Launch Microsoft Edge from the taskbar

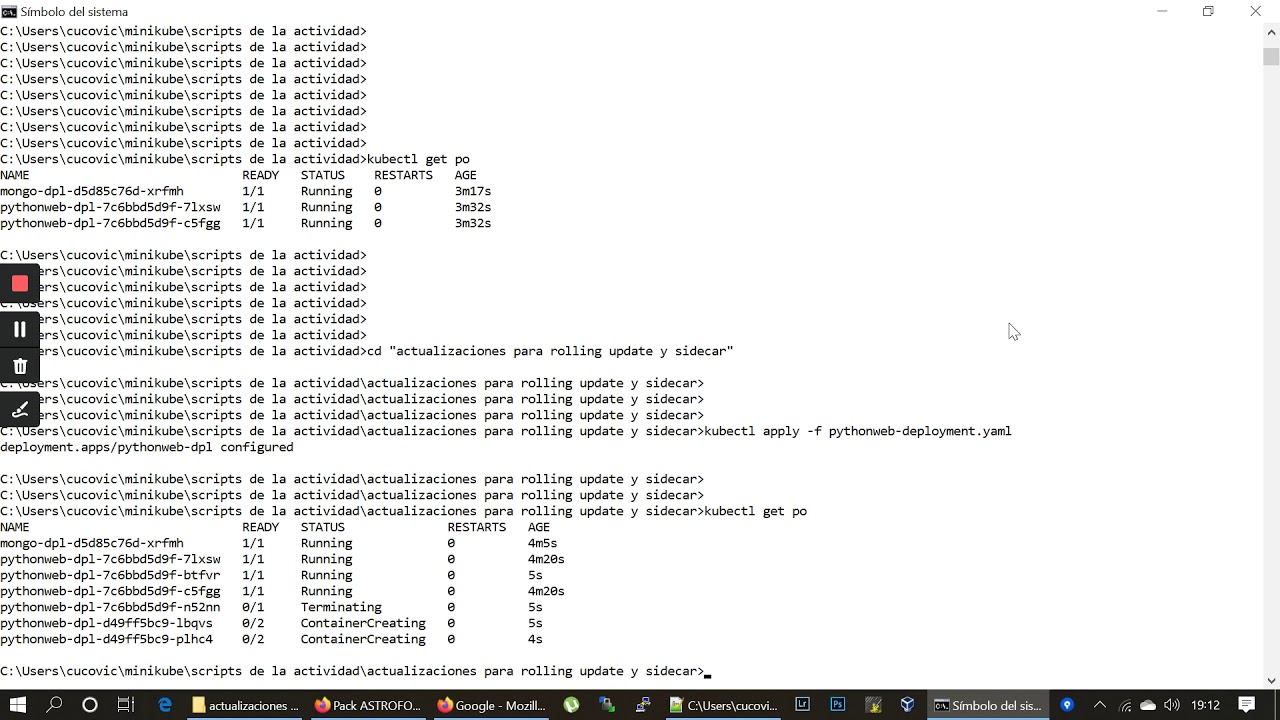165,705
